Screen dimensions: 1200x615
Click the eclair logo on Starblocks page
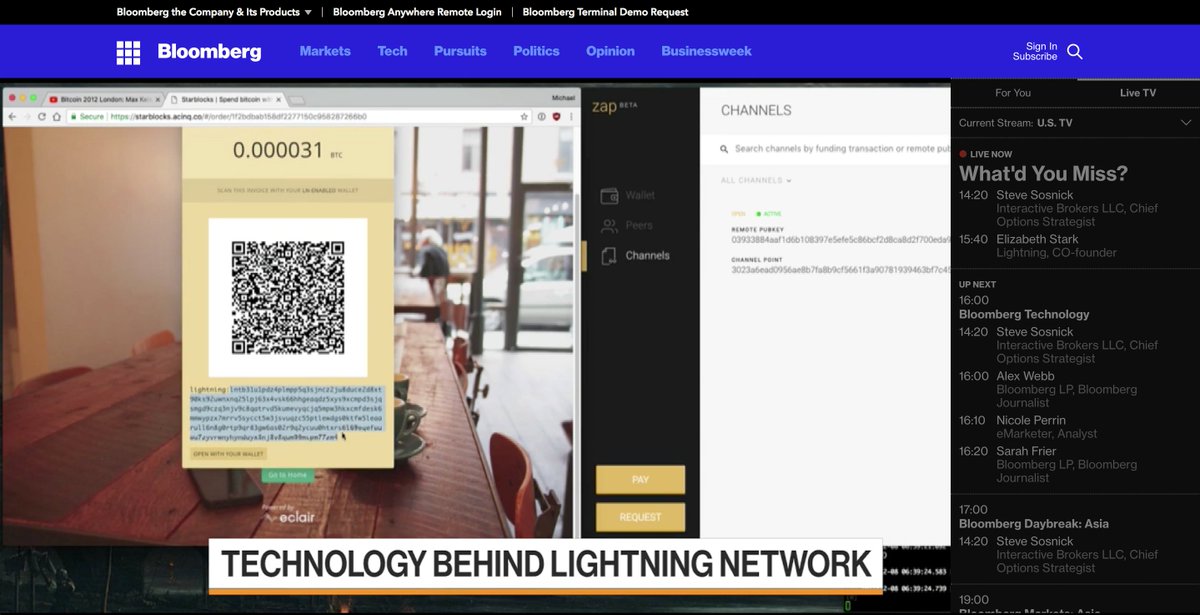tap(288, 519)
